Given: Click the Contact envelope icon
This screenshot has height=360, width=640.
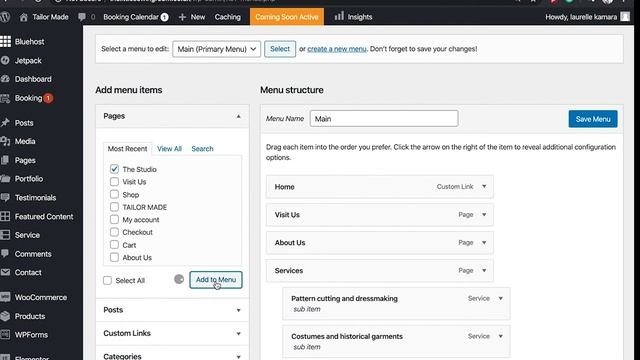Looking at the screenshot, I should pos(5,272).
